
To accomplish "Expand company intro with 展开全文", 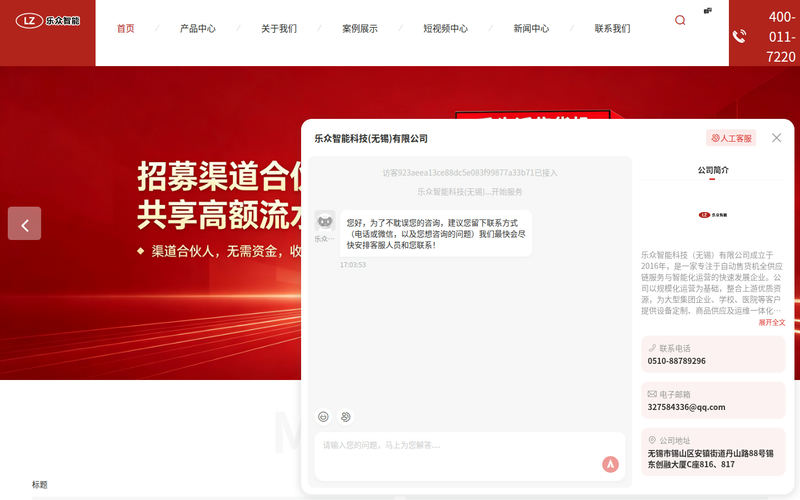I will click(771, 322).
